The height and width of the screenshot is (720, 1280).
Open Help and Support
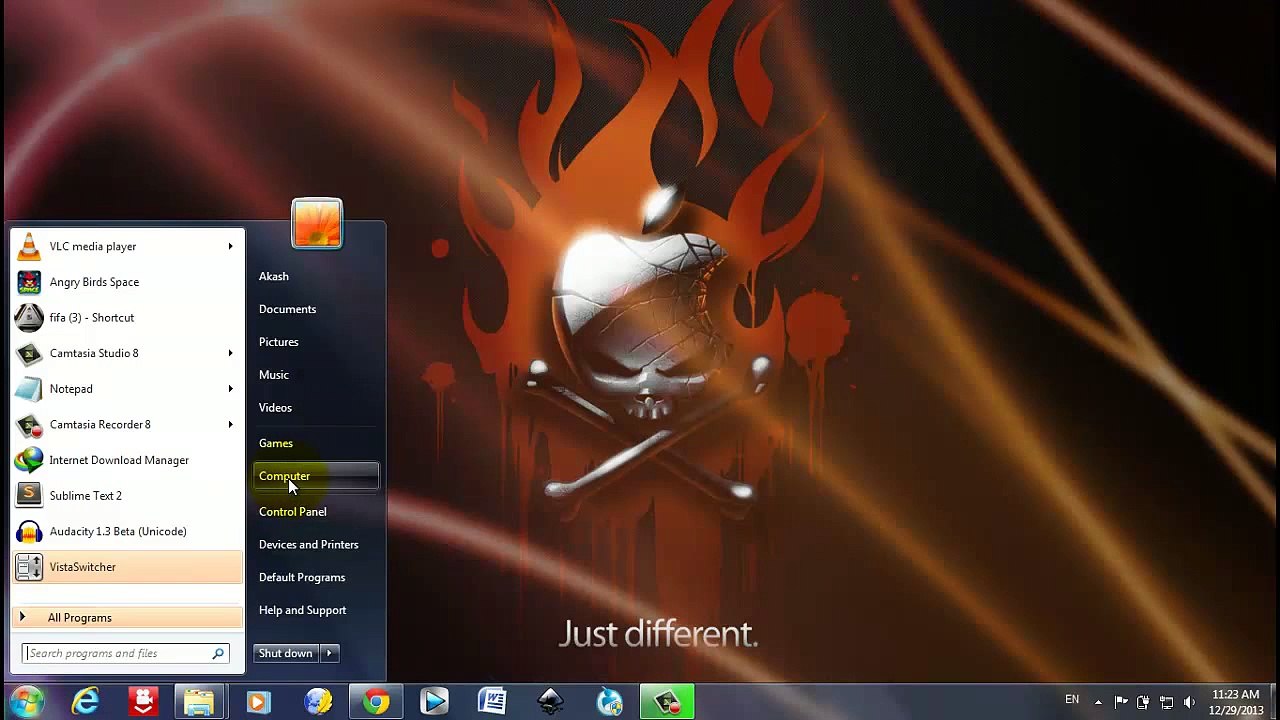coord(302,610)
